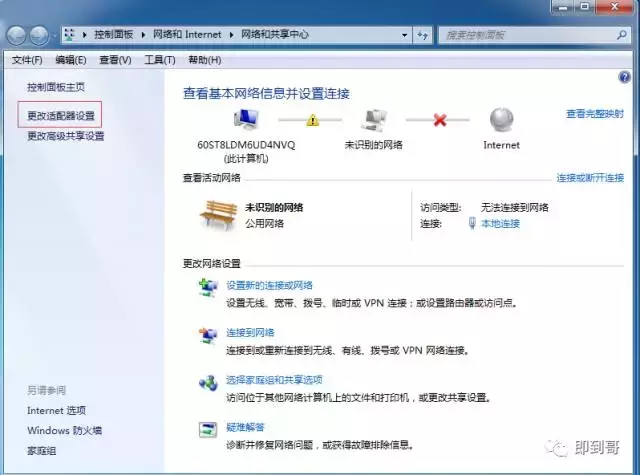Click the unidentified network icon in map
Viewport: 640px width, 475px height.
[x=373, y=120]
